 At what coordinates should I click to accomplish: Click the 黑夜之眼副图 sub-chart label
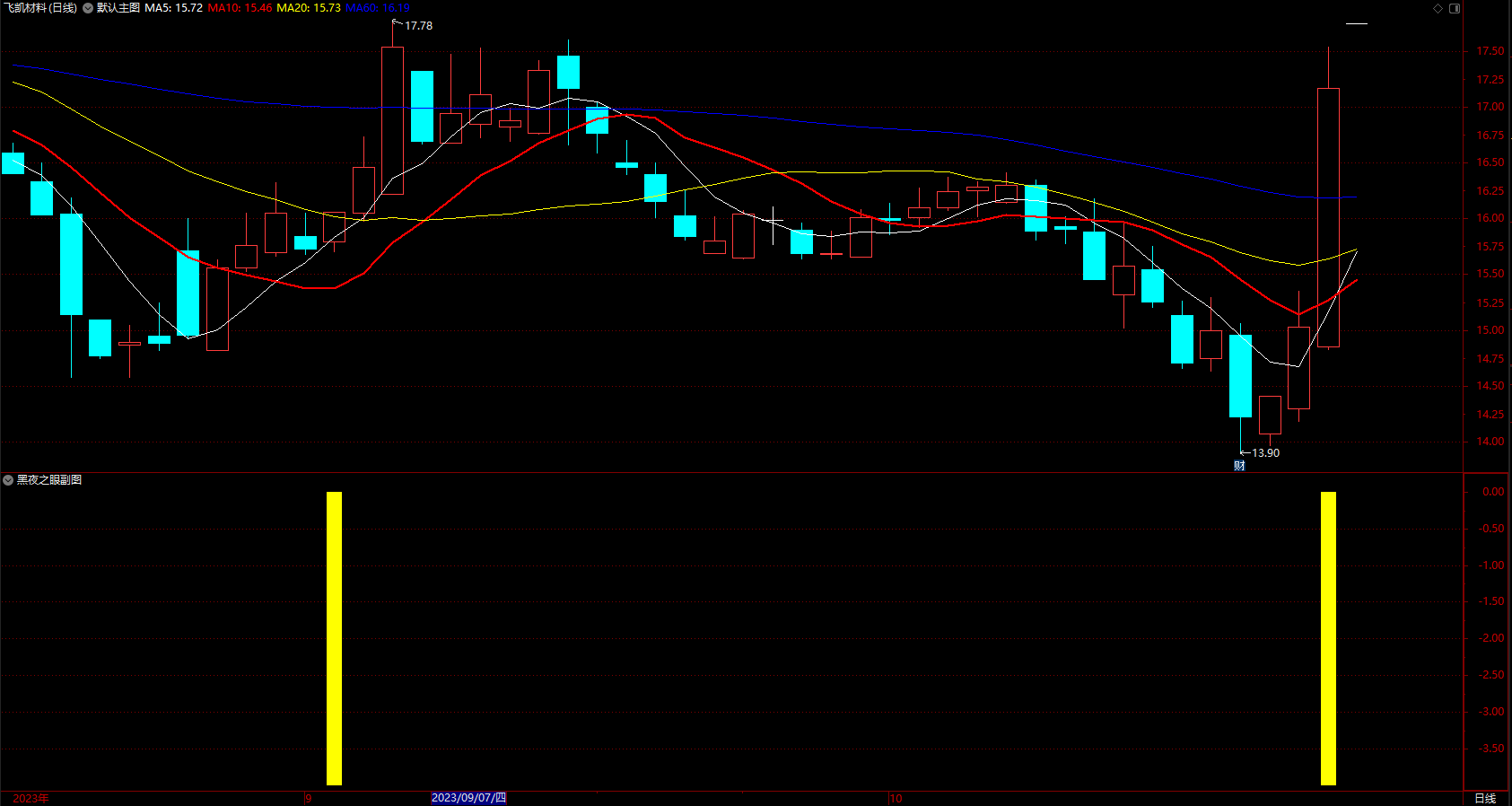49,480
